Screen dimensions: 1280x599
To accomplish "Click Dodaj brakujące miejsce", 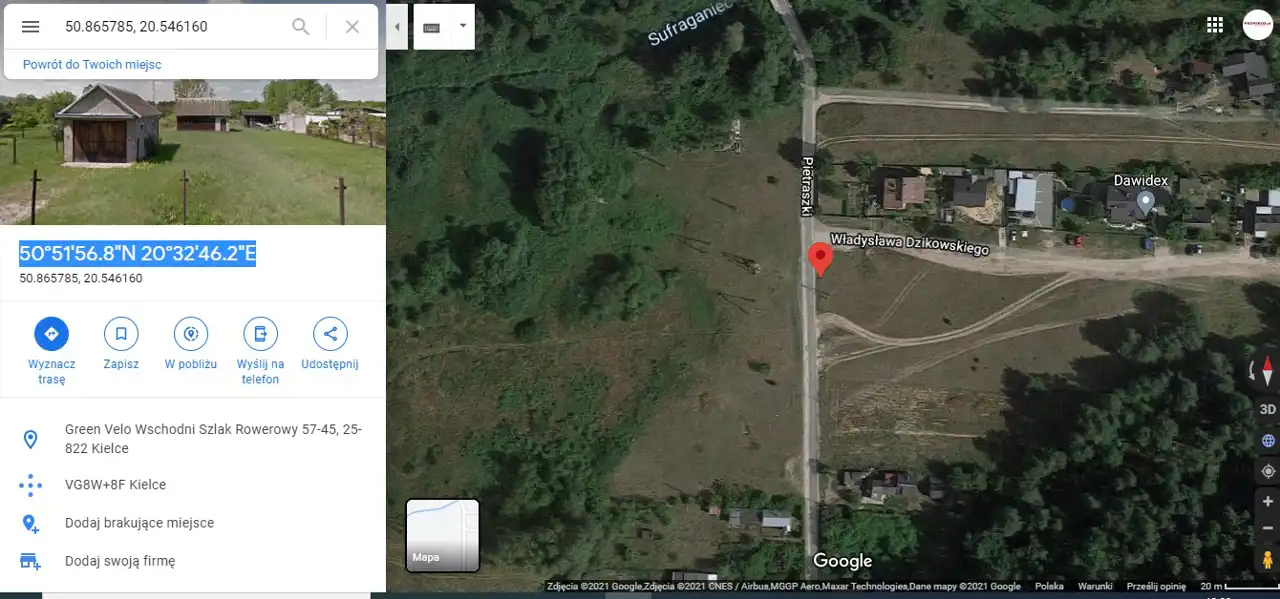I will coord(139,523).
